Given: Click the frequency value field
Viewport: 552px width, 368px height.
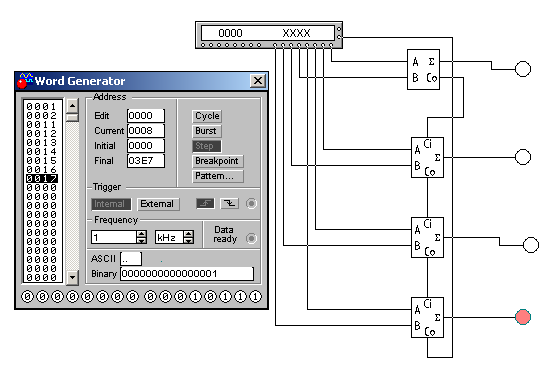Looking at the screenshot, I should tap(114, 237).
